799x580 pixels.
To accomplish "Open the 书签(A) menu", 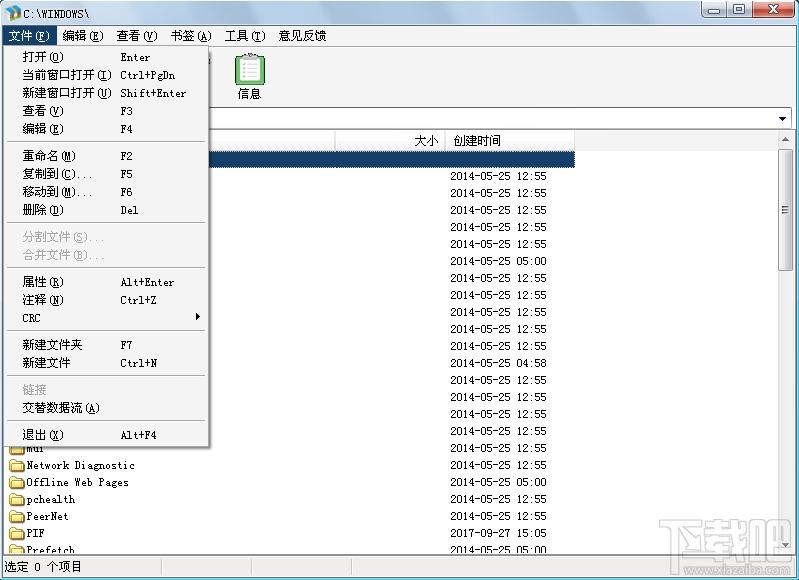I will 191,36.
